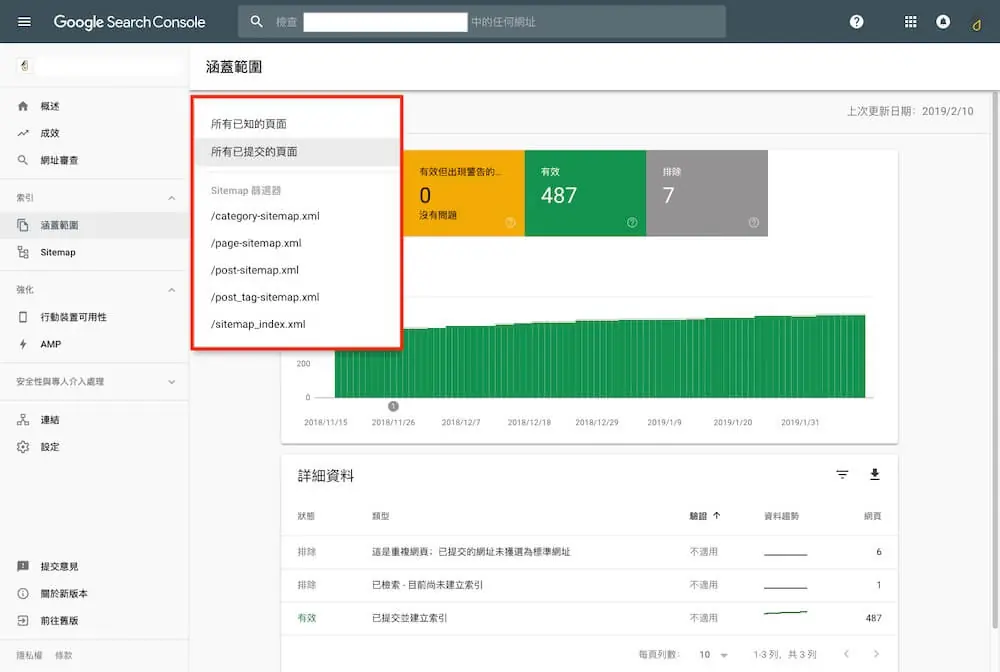
Task: Choose /sitemap_index.xml filter
Action: pyautogui.click(x=297, y=325)
